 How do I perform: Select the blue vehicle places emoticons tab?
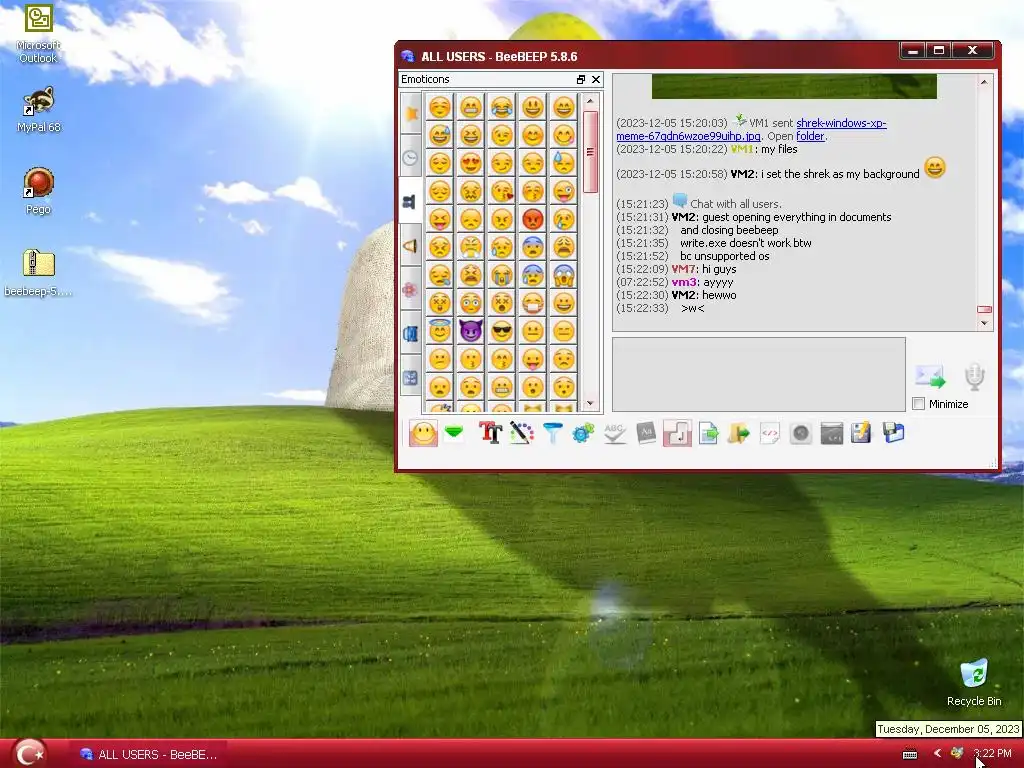[411, 333]
